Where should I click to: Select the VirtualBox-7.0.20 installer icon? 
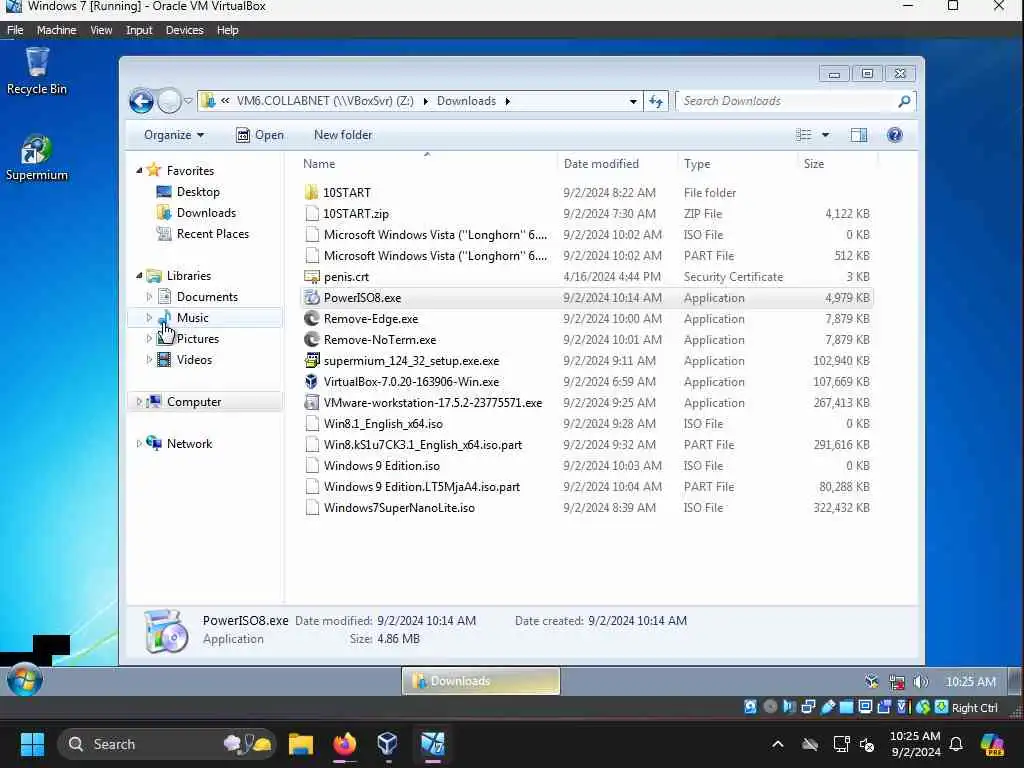click(312, 381)
